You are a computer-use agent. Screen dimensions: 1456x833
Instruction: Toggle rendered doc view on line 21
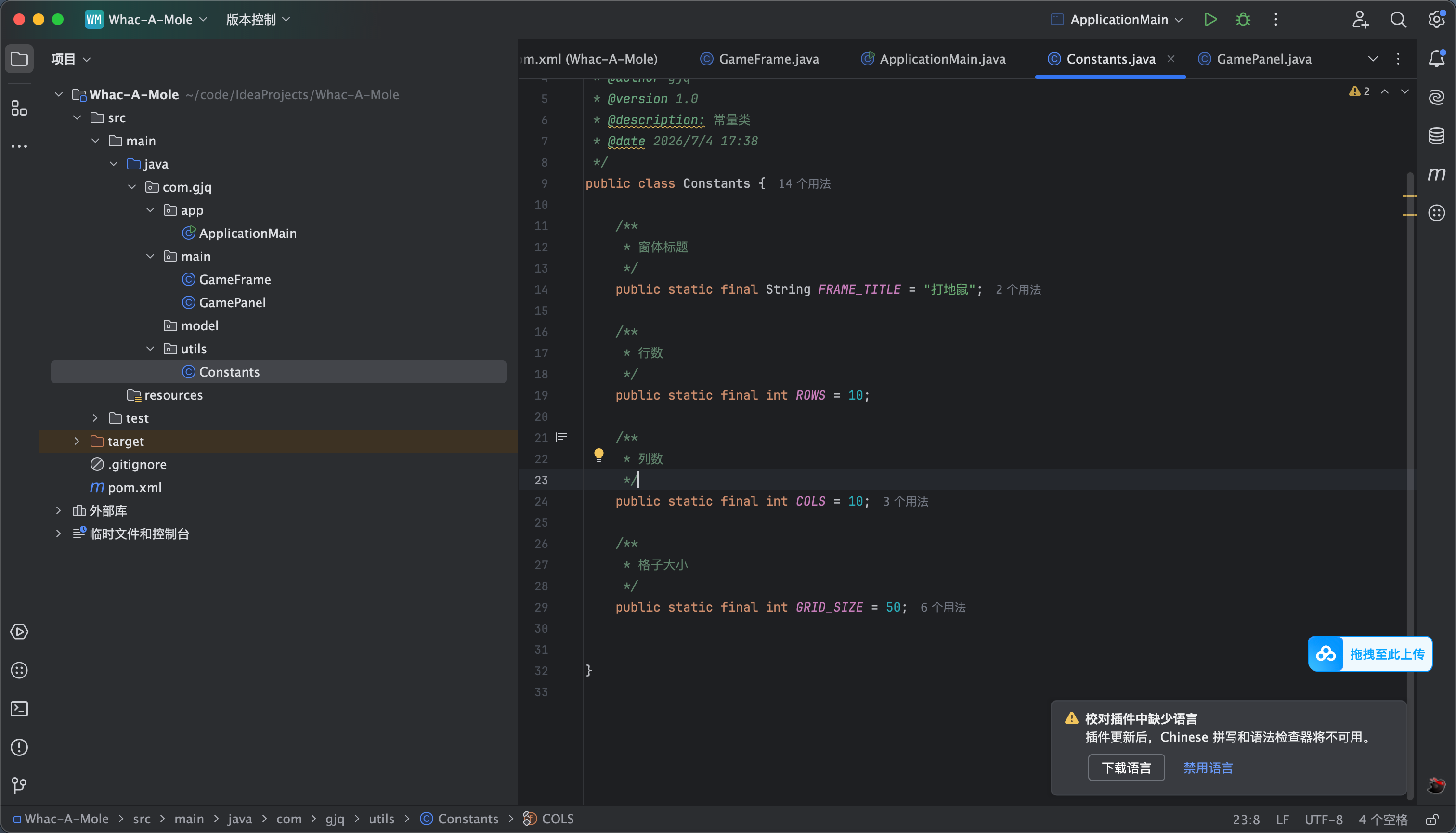pos(562,438)
